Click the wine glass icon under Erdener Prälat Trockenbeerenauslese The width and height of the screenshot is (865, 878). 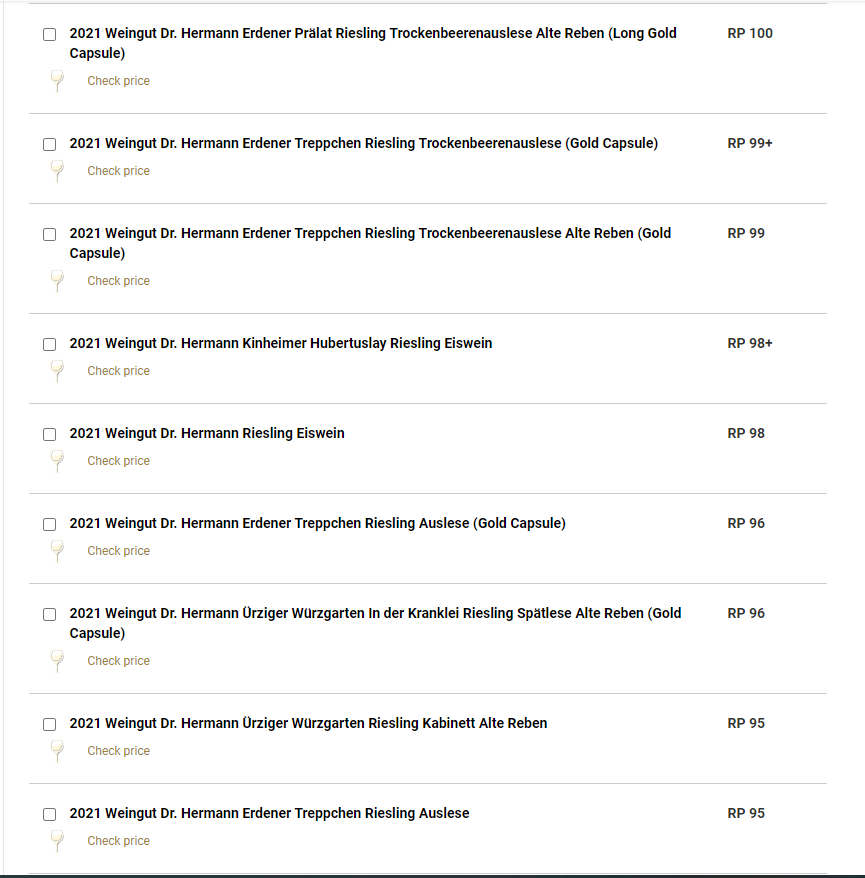click(x=57, y=81)
